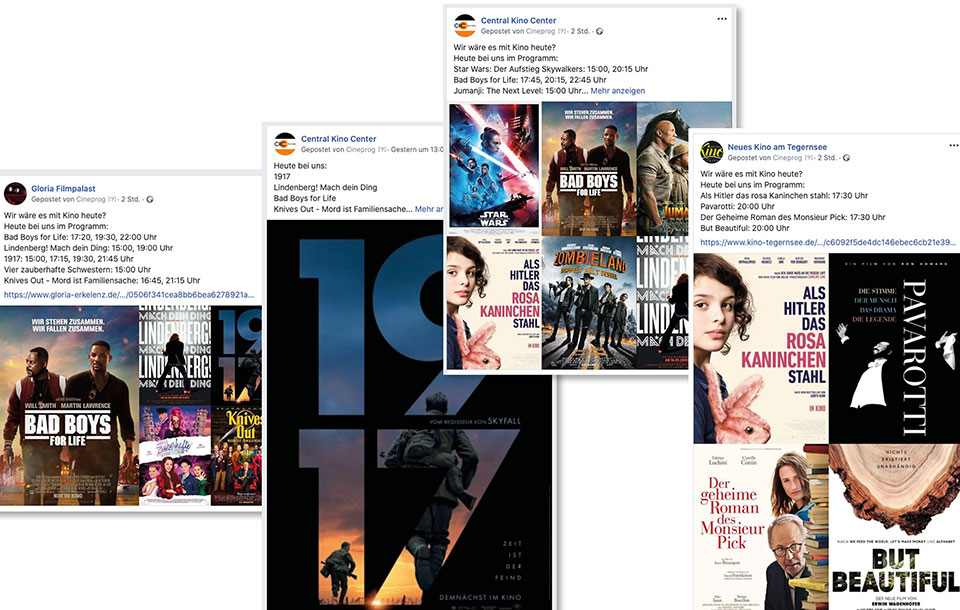The height and width of the screenshot is (610, 960).
Task: Click the '2 Std.' timestamp in Tegernsee post
Action: tap(827, 158)
